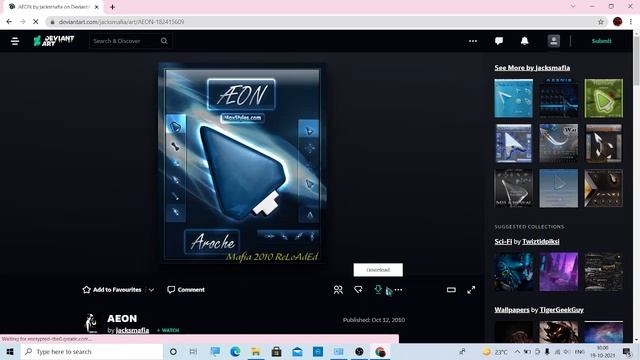Add deviation to Favourites

tap(112, 290)
